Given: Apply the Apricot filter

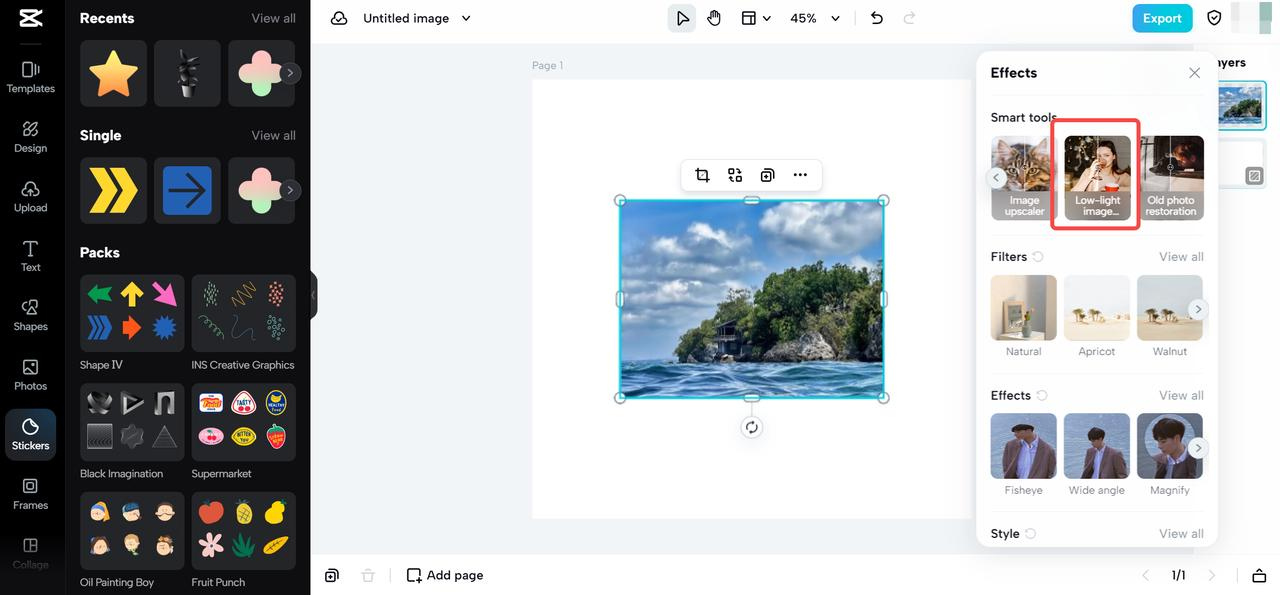Looking at the screenshot, I should (1097, 316).
